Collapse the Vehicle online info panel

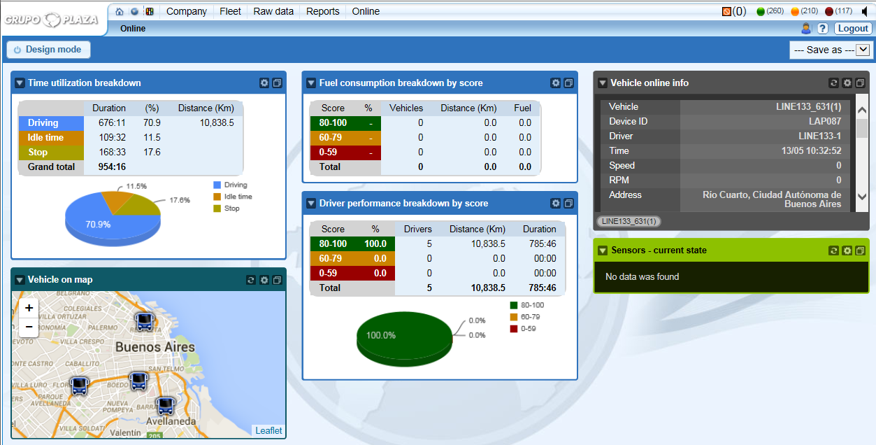pyautogui.click(x=602, y=83)
